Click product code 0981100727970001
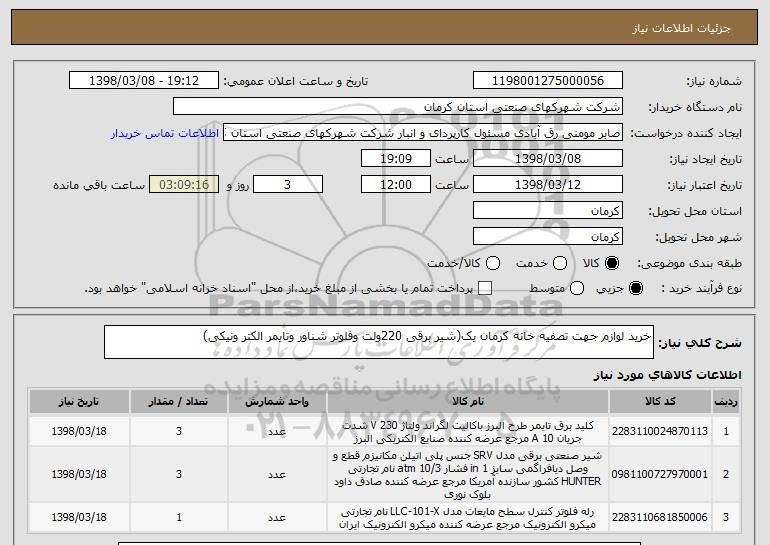The image size is (770, 545). click(660, 474)
